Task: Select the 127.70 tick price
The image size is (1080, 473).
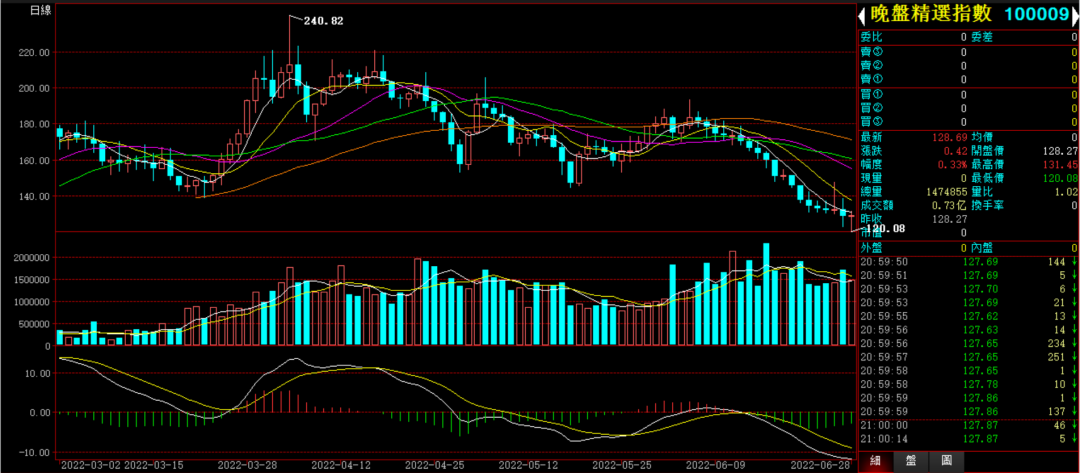Action: (978, 289)
